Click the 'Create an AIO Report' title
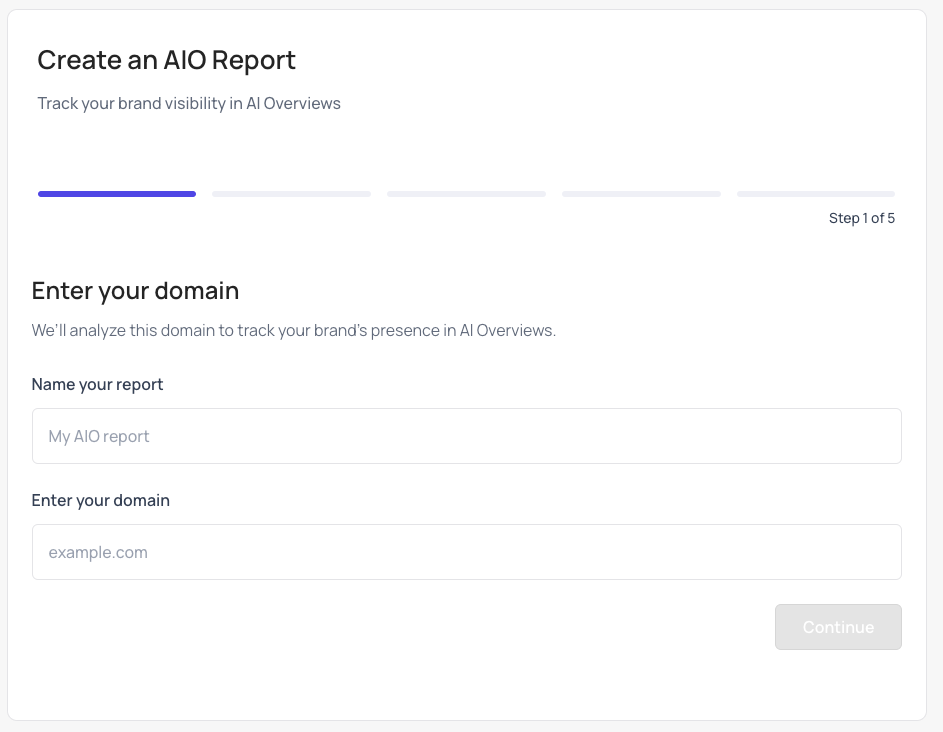The image size is (943, 732). click(167, 60)
